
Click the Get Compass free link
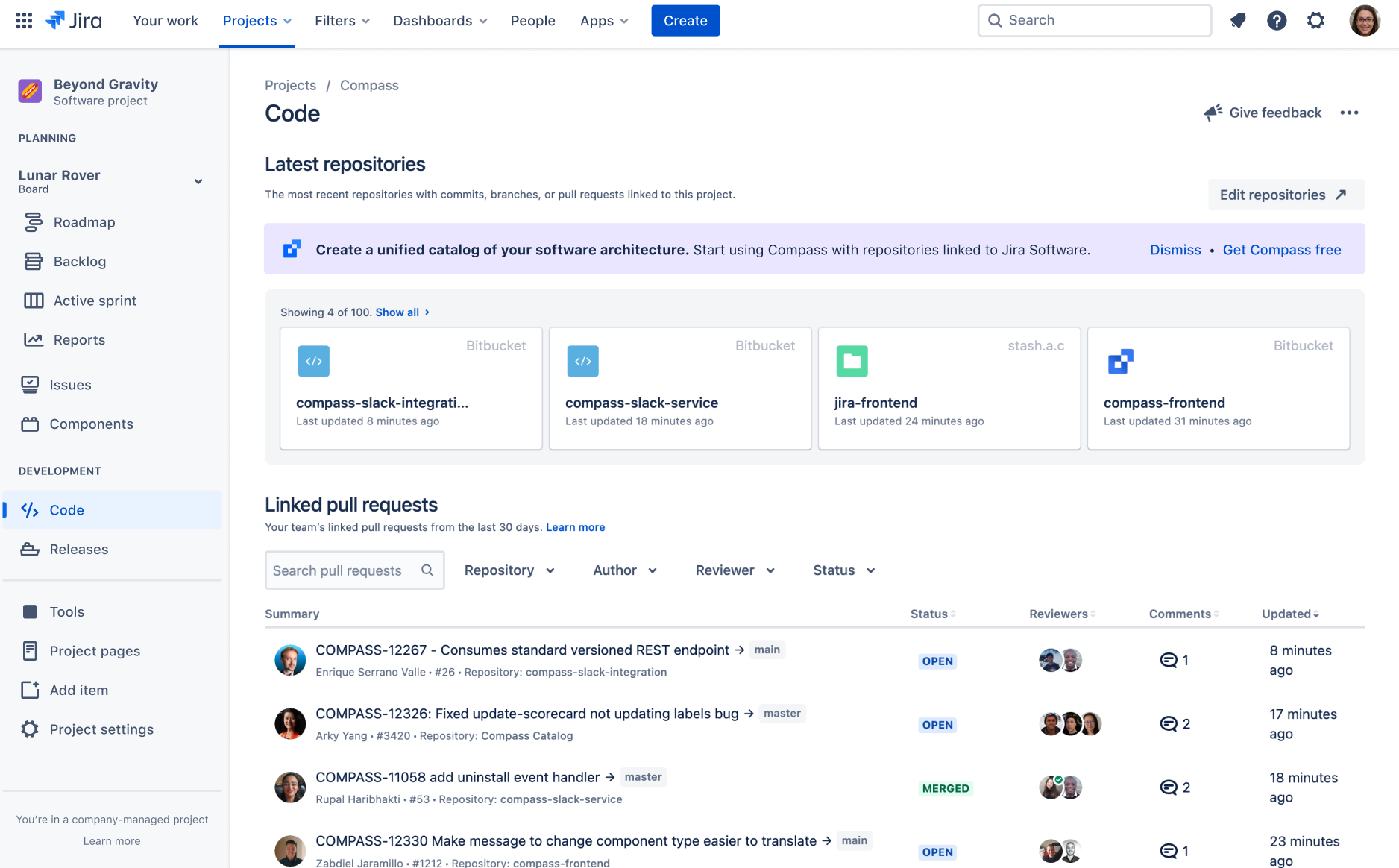coord(1281,249)
